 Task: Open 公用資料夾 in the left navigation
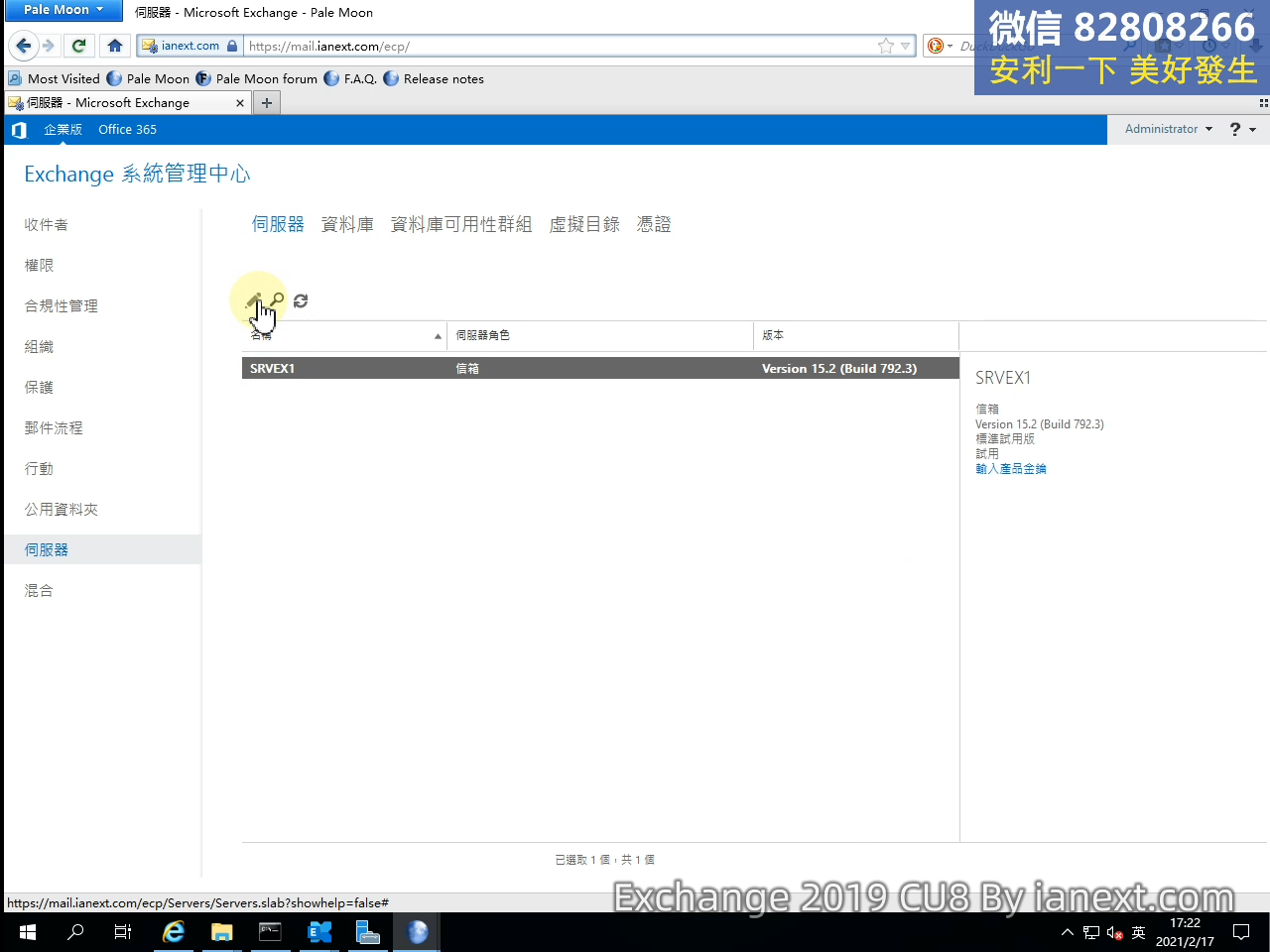coord(62,510)
